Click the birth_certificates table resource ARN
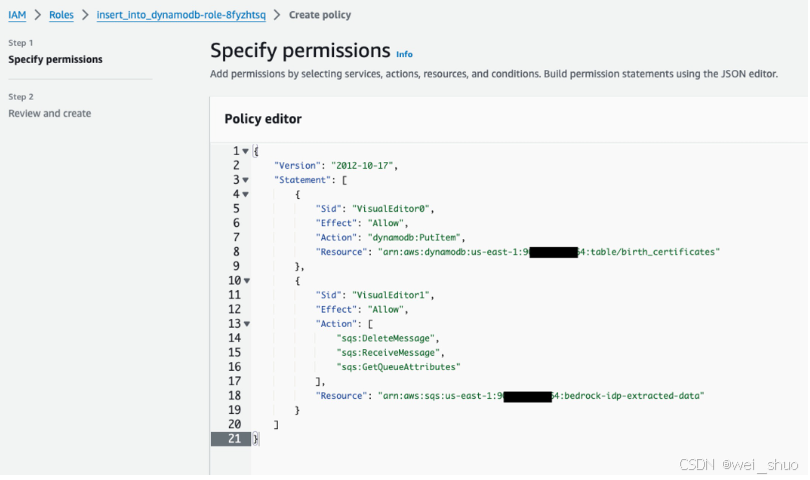 click(x=549, y=252)
